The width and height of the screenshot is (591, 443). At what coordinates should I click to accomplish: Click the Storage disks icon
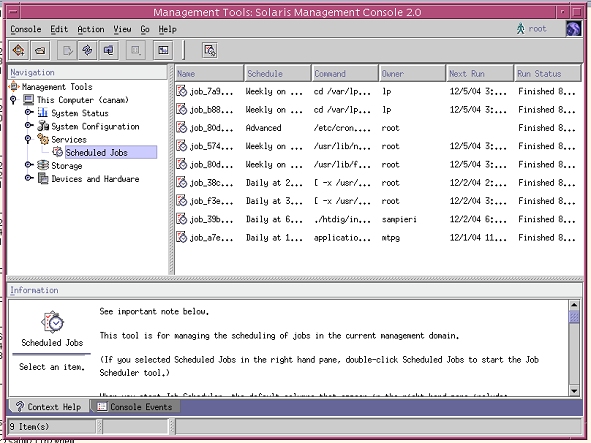pos(43,165)
